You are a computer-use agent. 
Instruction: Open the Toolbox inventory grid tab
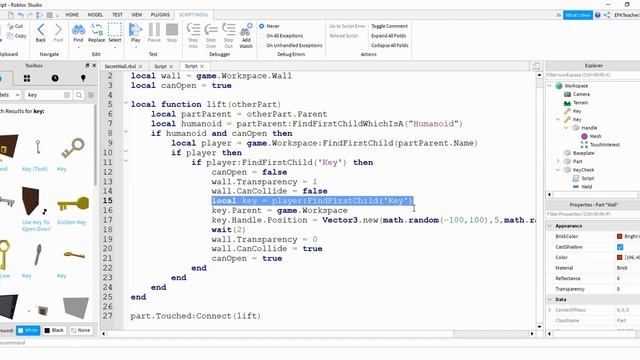click(27, 78)
